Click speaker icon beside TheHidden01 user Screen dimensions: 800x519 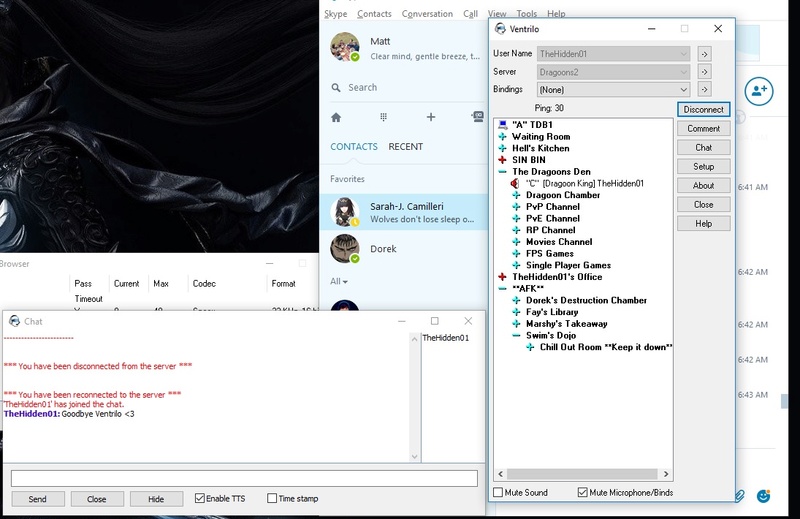pos(515,183)
